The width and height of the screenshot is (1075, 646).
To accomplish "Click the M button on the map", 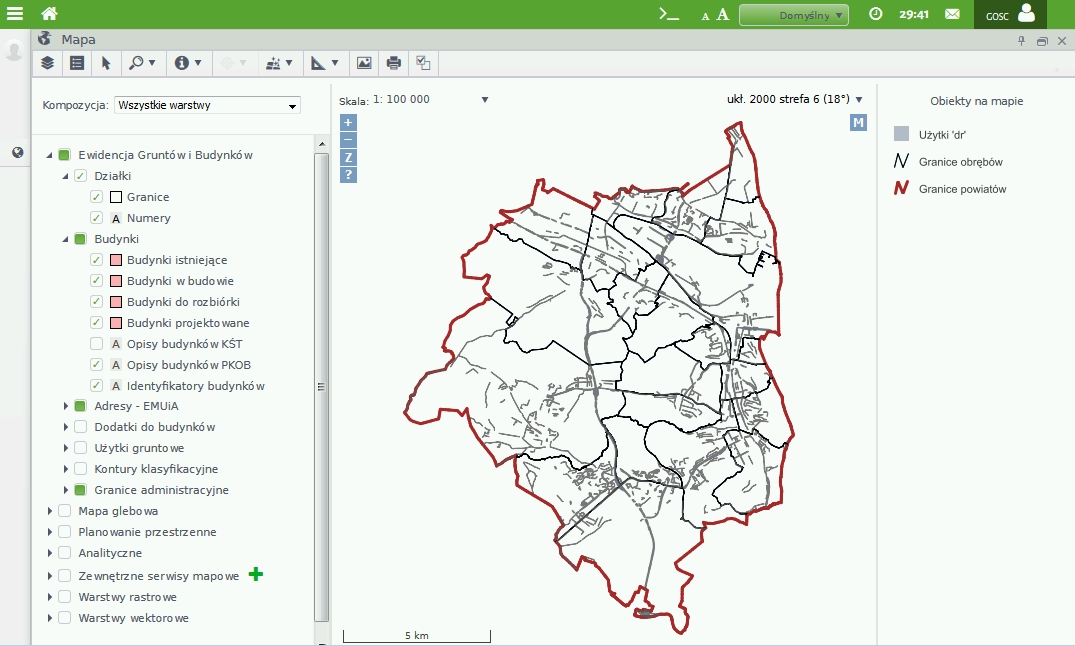I will pos(858,123).
